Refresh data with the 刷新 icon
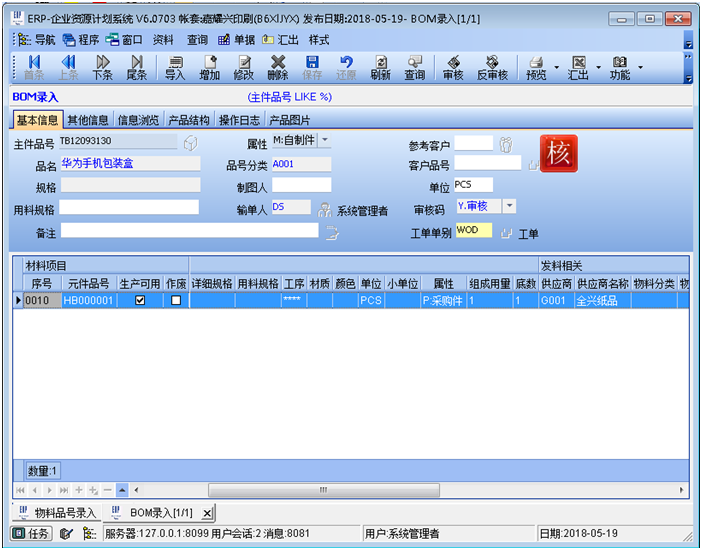This screenshot has width=702, height=550. 380,67
